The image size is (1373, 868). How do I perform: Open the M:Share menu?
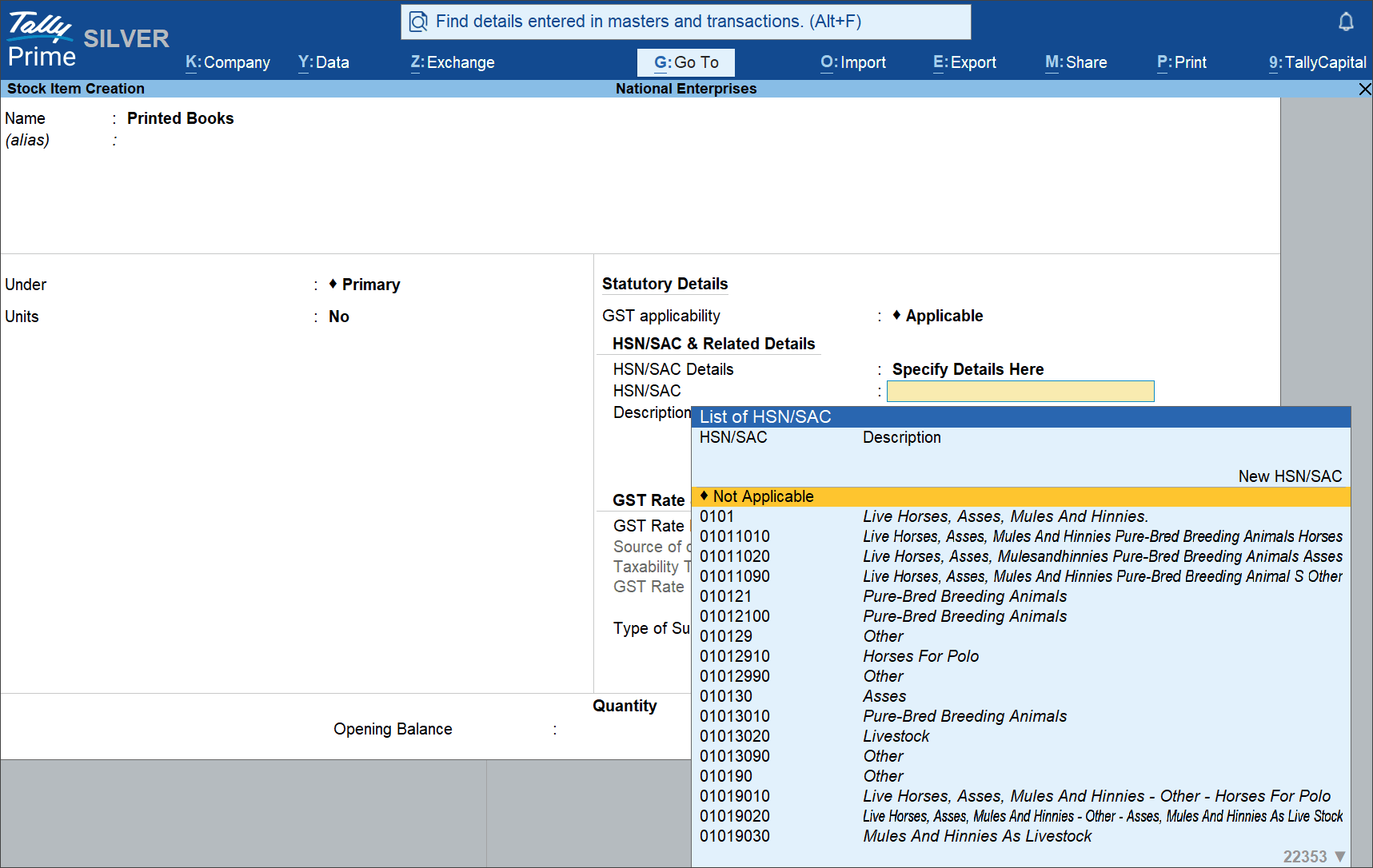(x=1076, y=62)
